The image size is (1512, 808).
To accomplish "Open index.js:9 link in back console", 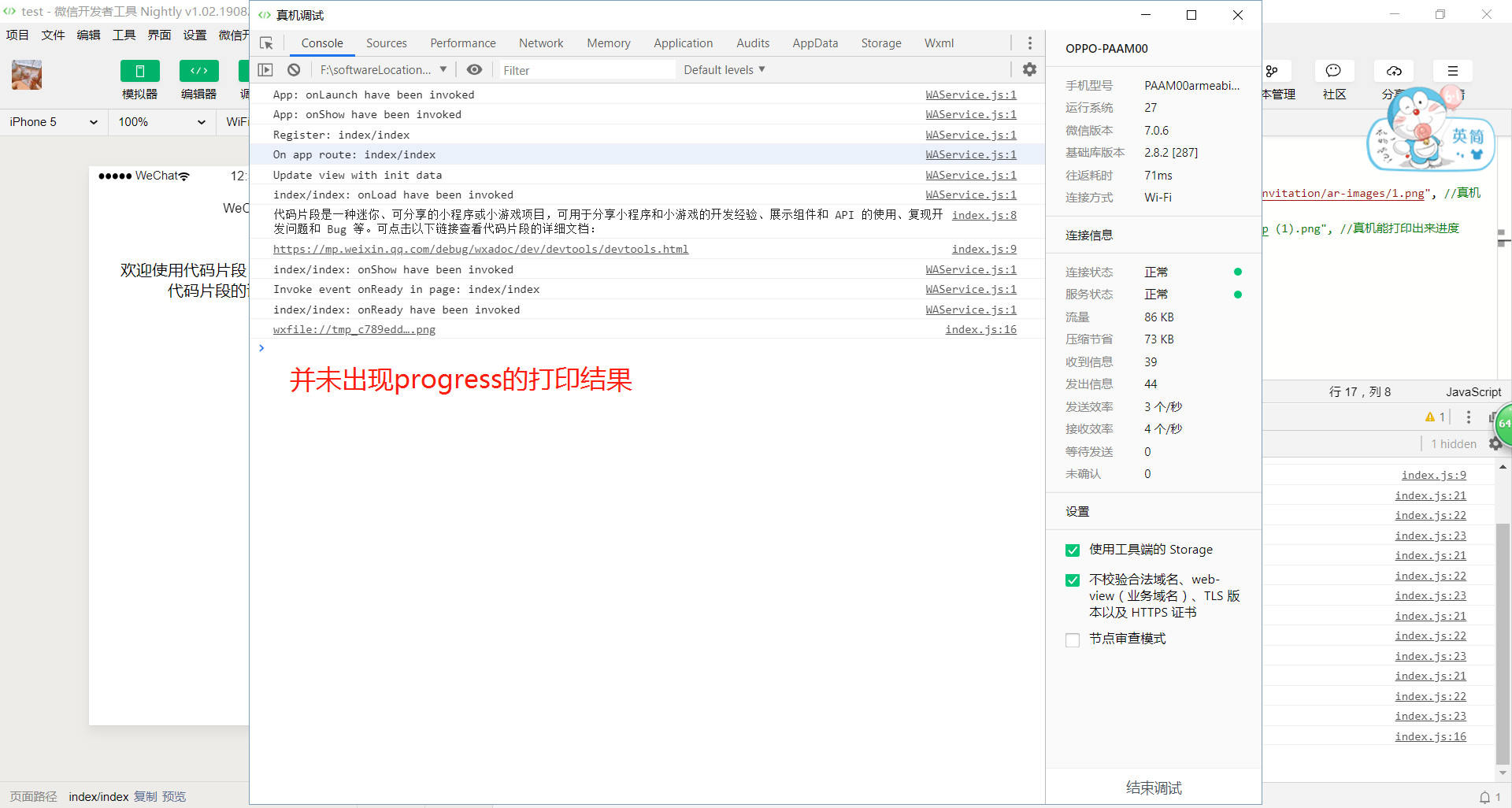I will [1433, 475].
